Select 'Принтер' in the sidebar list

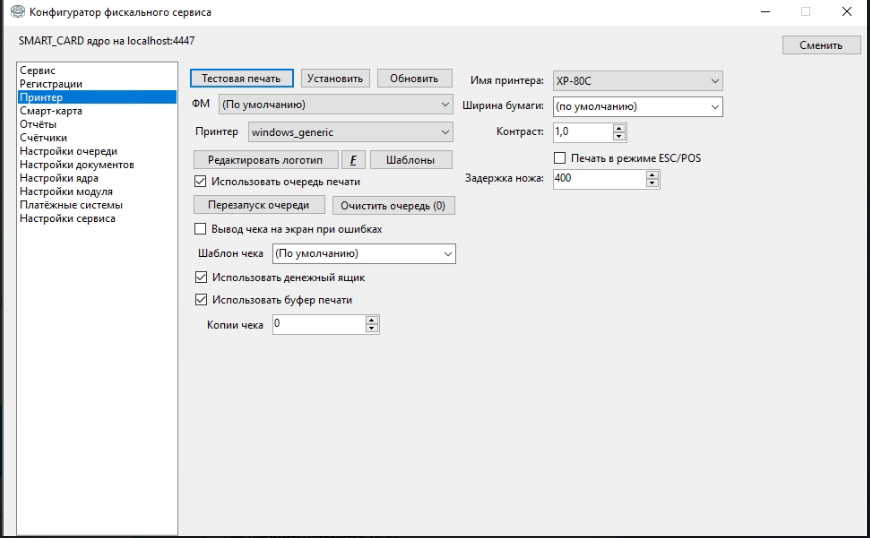pos(97,97)
